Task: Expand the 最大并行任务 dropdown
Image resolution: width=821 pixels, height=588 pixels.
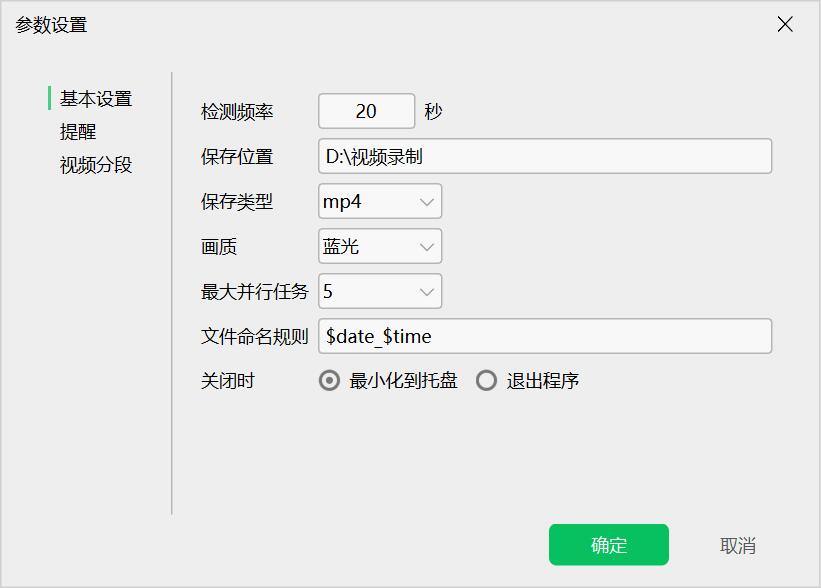Action: [380, 292]
